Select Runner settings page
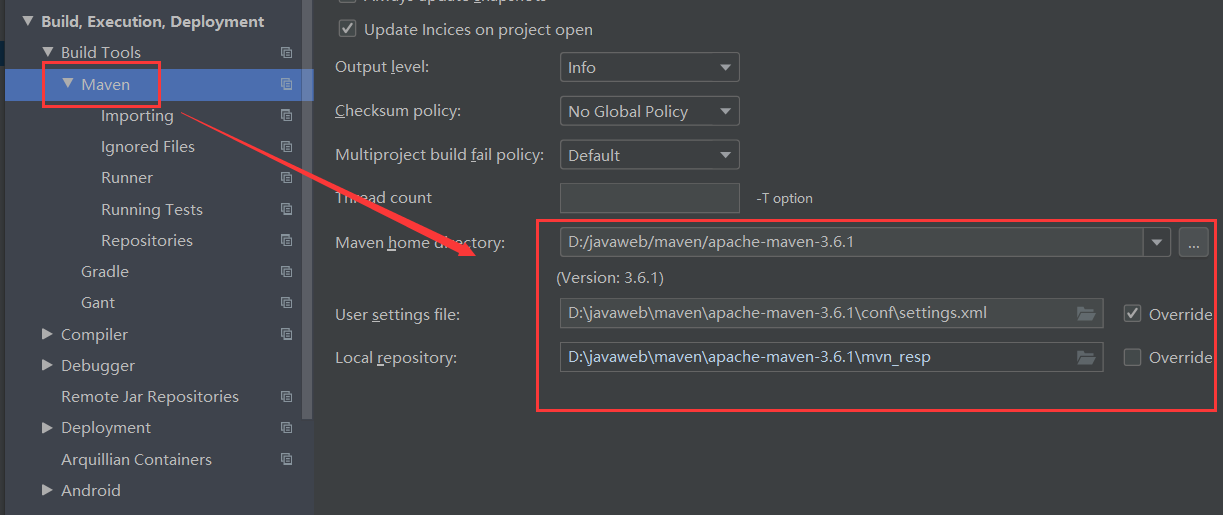 click(127, 178)
